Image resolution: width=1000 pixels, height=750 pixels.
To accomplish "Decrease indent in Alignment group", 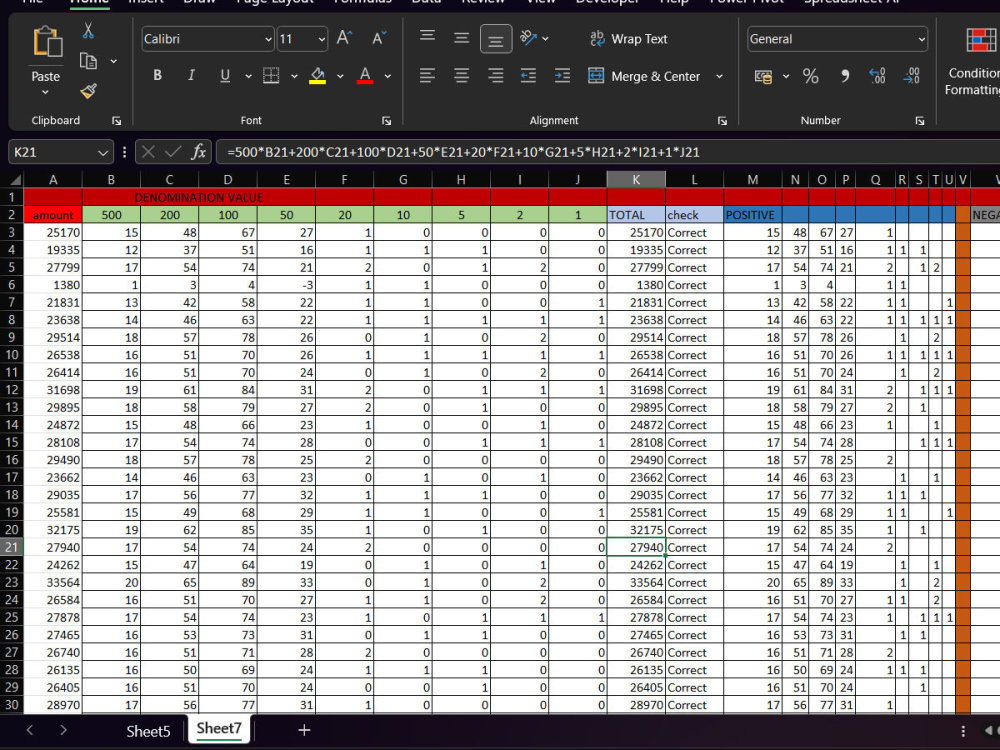I will point(528,76).
